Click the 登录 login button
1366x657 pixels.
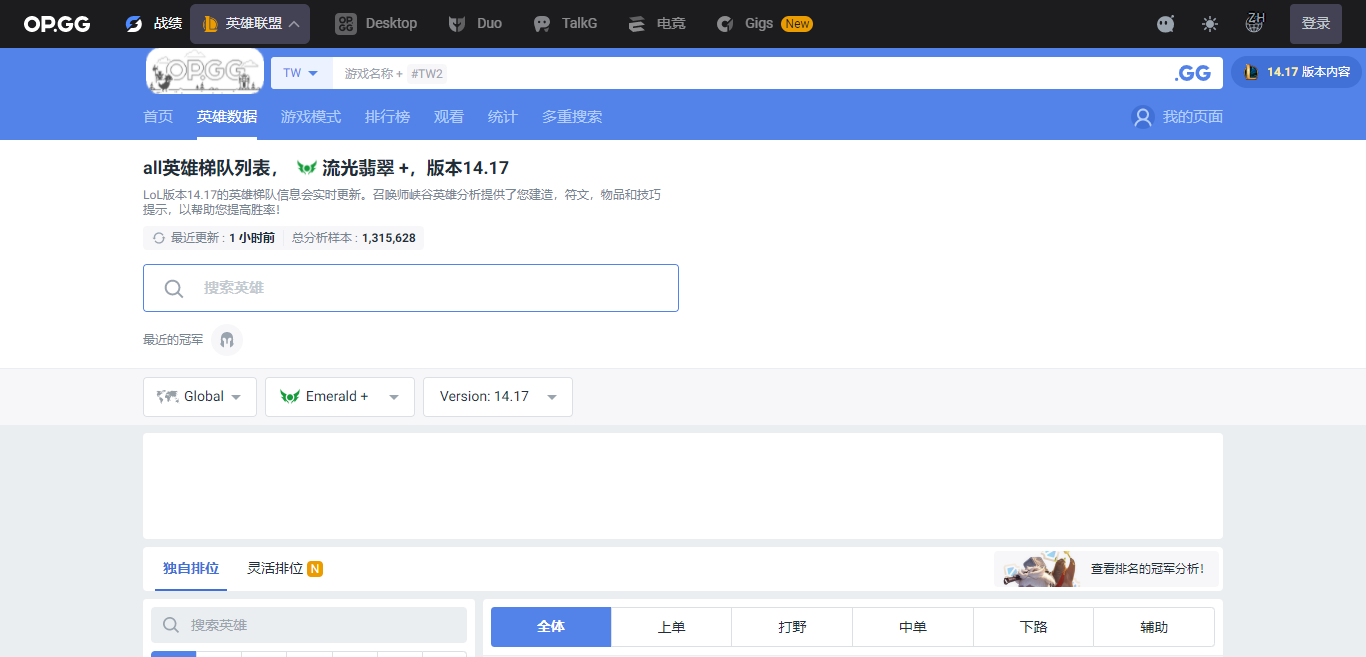(1316, 24)
